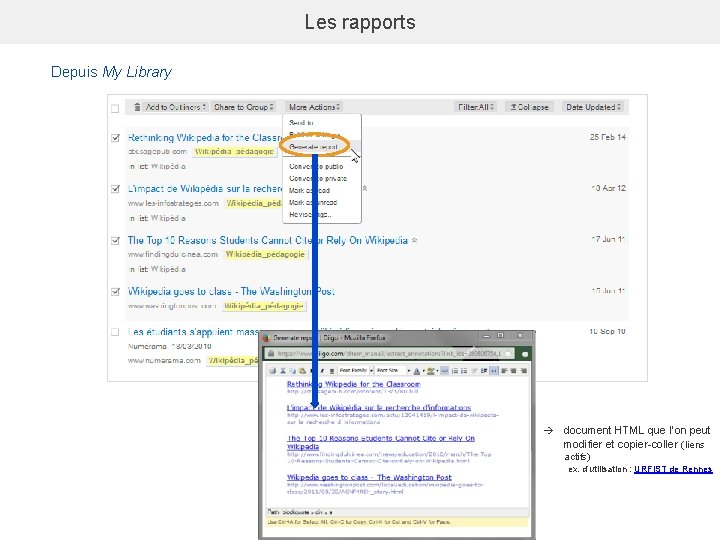
Task: Click the italic icon in report editor toolbar
Action: pyautogui.click(x=322, y=371)
